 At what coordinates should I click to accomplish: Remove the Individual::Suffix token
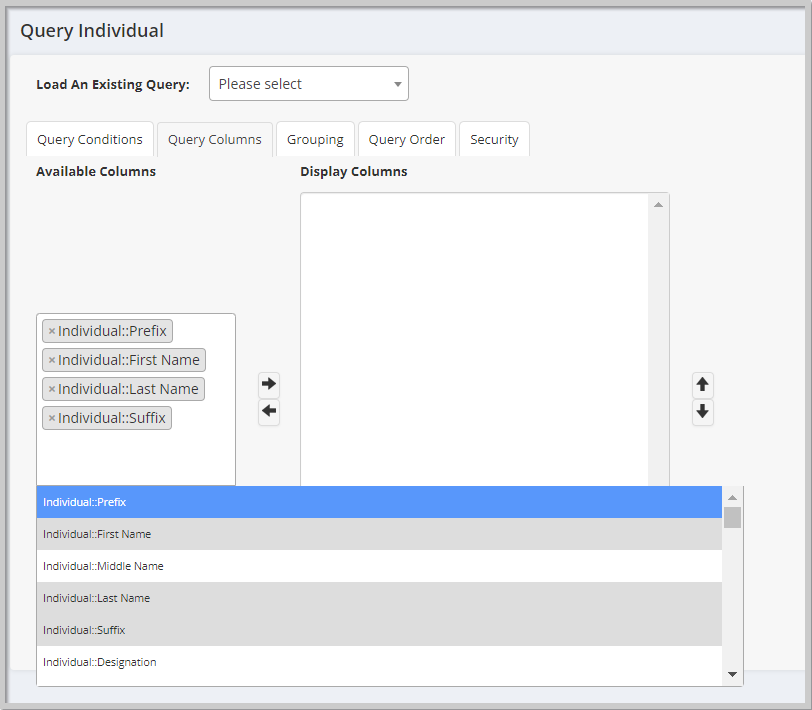[51, 417]
